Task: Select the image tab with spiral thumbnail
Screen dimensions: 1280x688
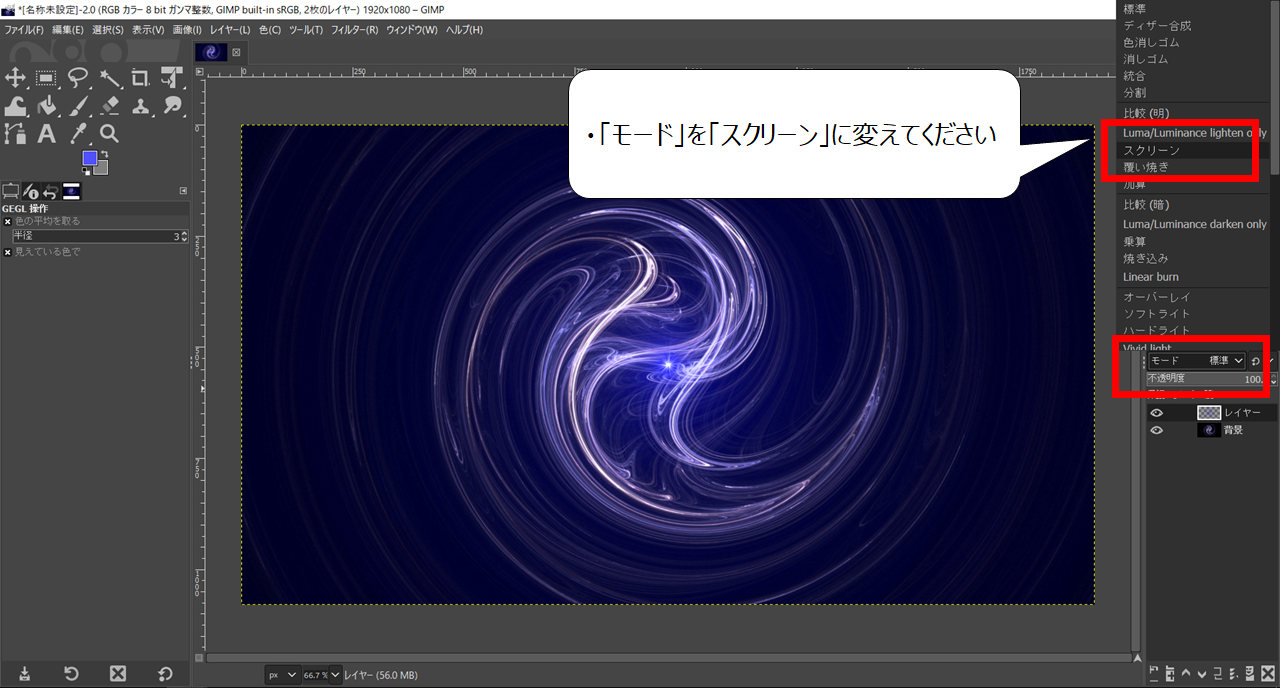Action: 212,52
